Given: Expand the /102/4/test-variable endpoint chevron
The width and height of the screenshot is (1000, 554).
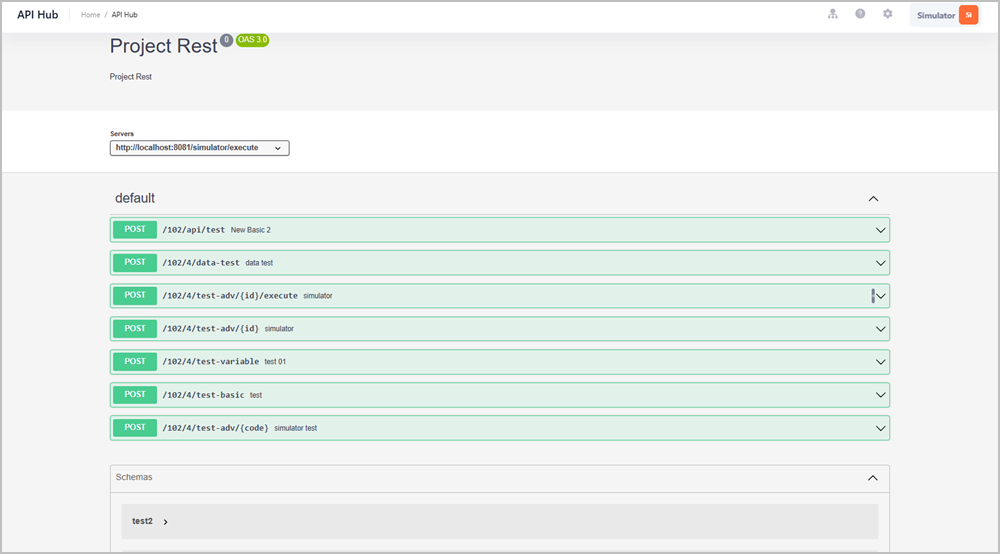Looking at the screenshot, I should tap(880, 362).
